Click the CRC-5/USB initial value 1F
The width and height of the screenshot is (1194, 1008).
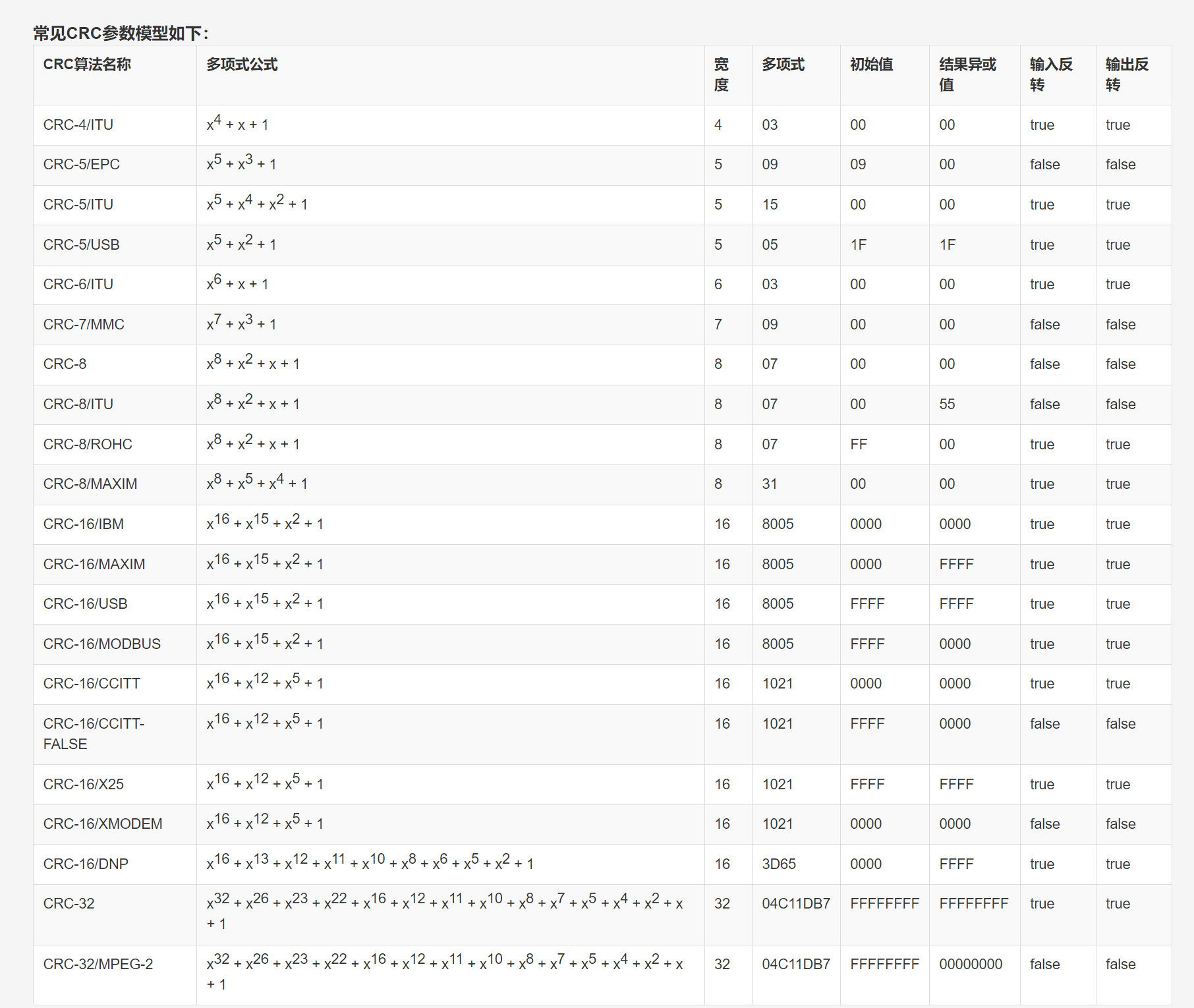[x=858, y=245]
